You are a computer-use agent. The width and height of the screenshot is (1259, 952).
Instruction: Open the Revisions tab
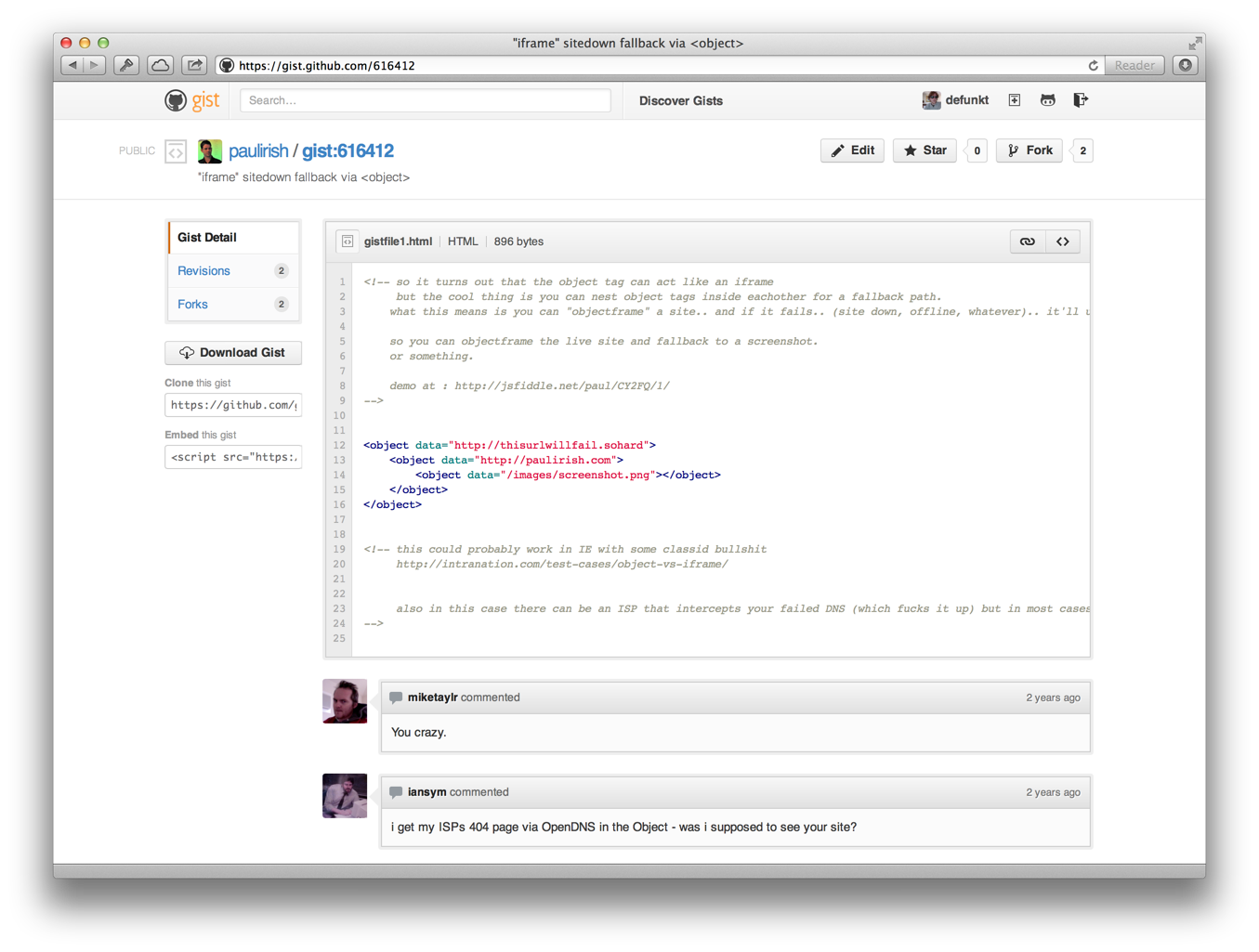pyautogui.click(x=203, y=271)
